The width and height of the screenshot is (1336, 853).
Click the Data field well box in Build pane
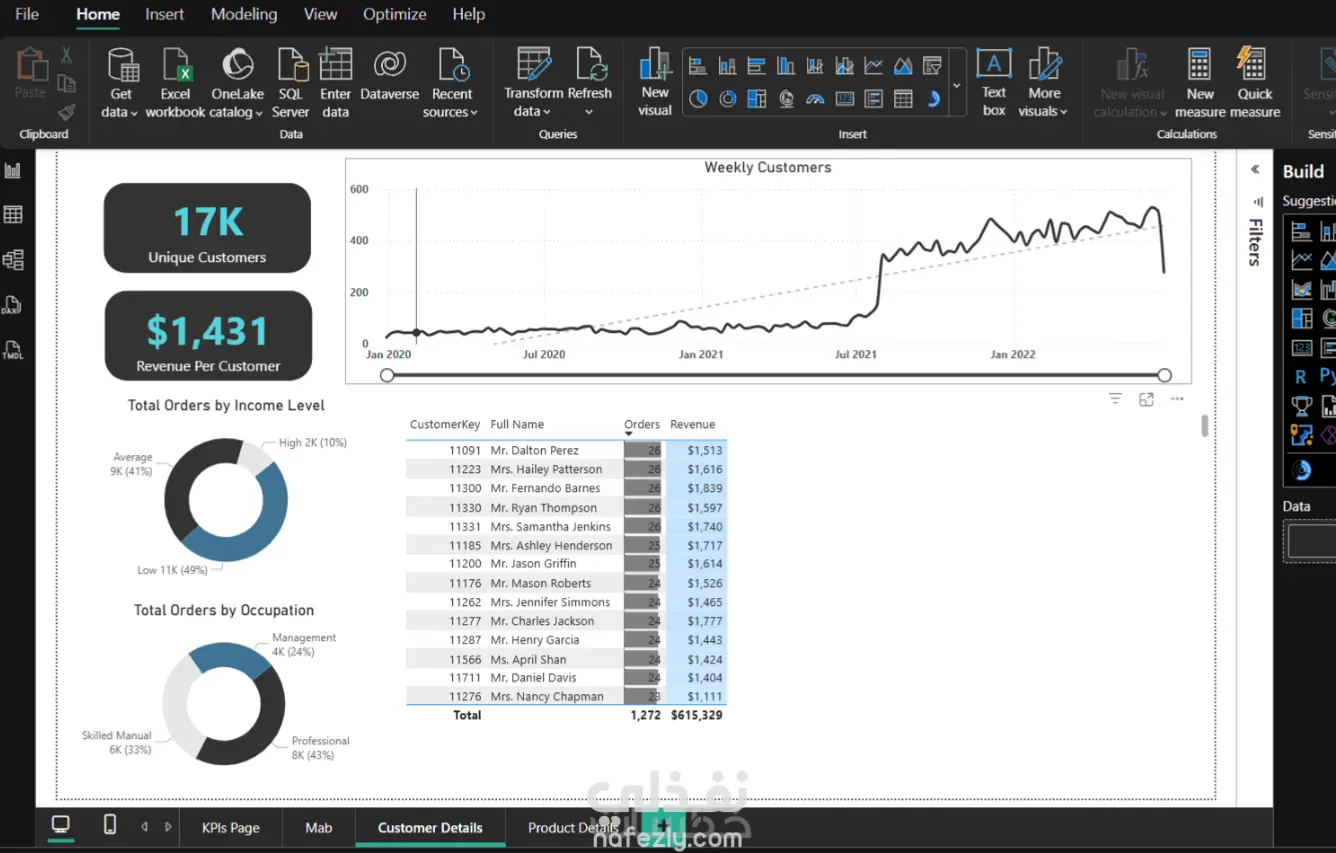[1311, 541]
